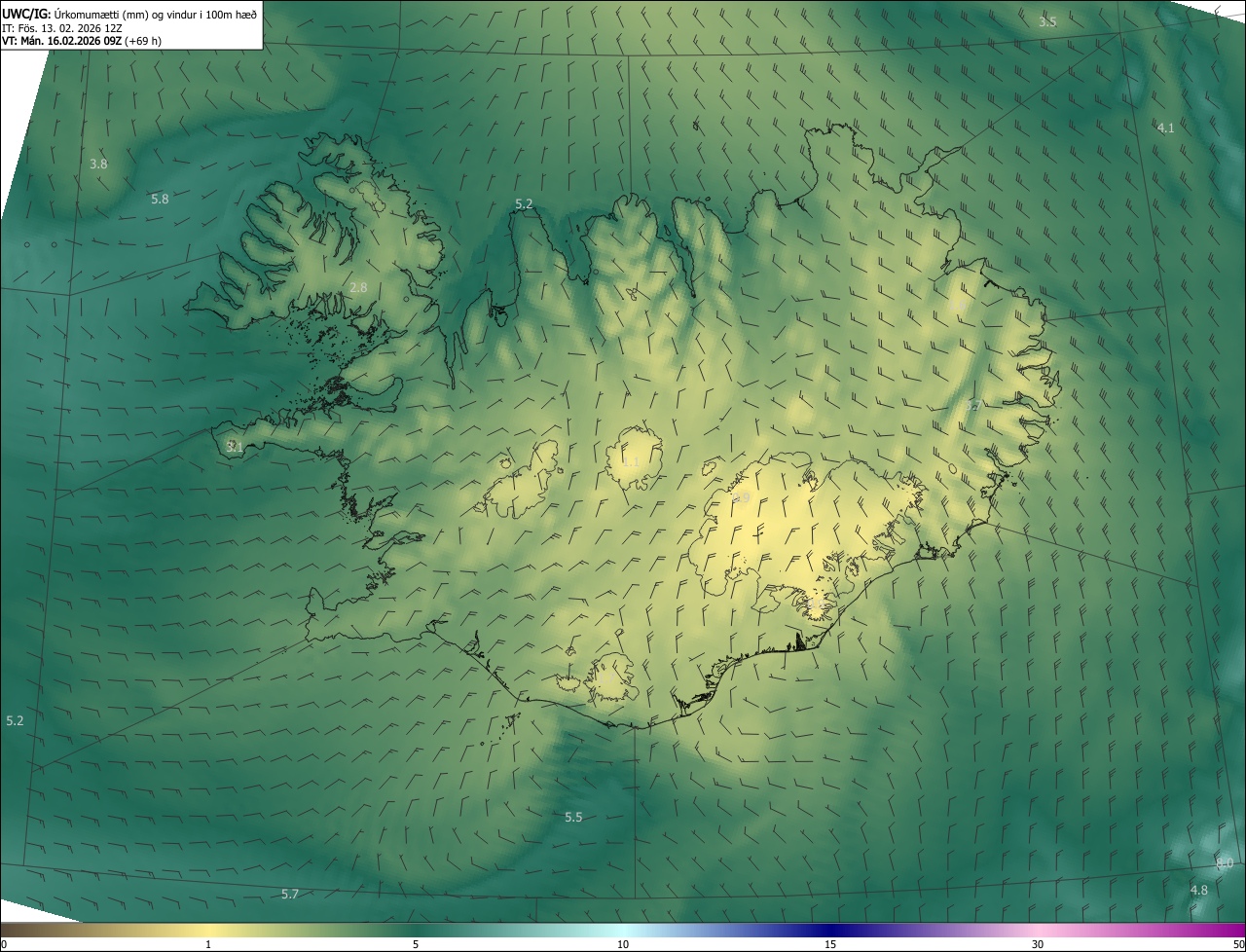This screenshot has height=952, width=1246.
Task: Click the 10 tick on the color scale
Action: point(623,944)
